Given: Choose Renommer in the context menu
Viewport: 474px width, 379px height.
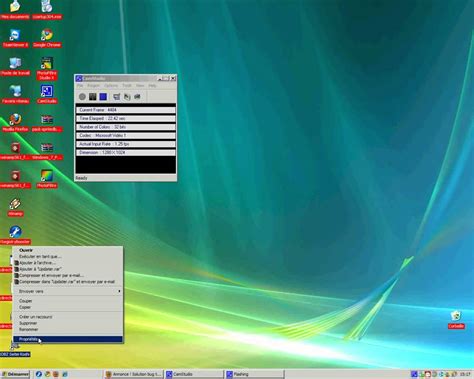Looking at the screenshot, I should click(68, 329).
